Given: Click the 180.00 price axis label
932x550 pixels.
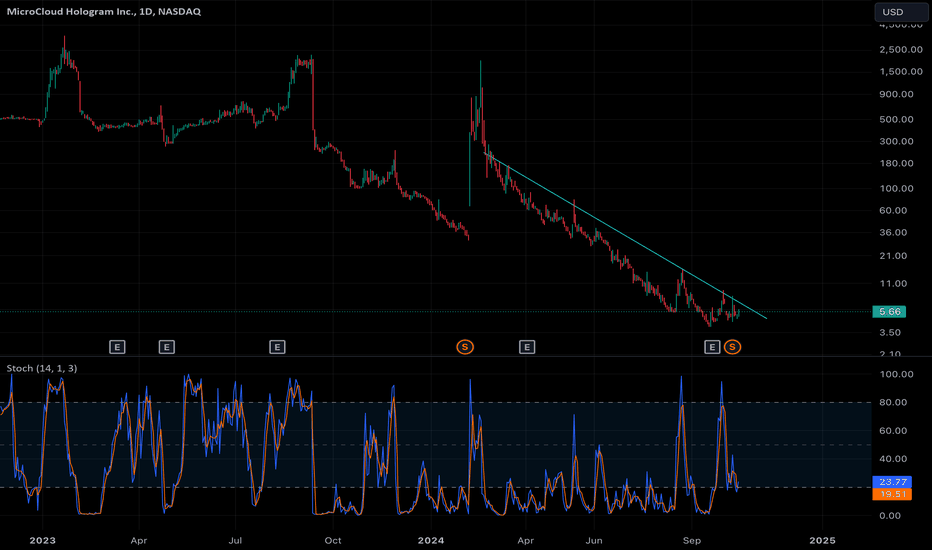Looking at the screenshot, I should pyautogui.click(x=896, y=163).
